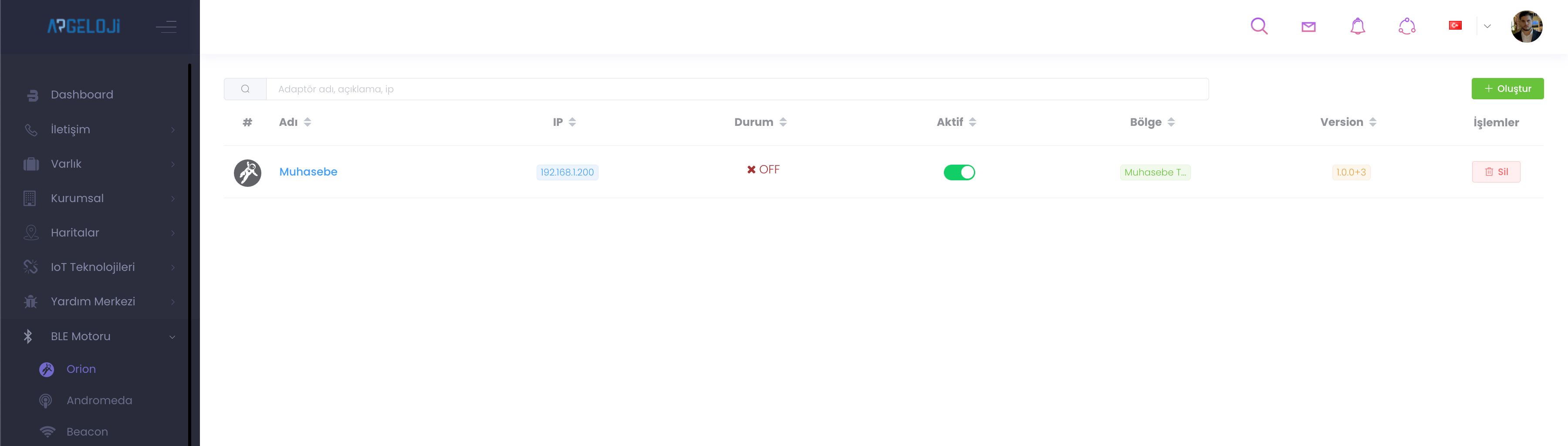1568x446 pixels.
Task: Click the circular network icon in header
Action: point(1407,26)
